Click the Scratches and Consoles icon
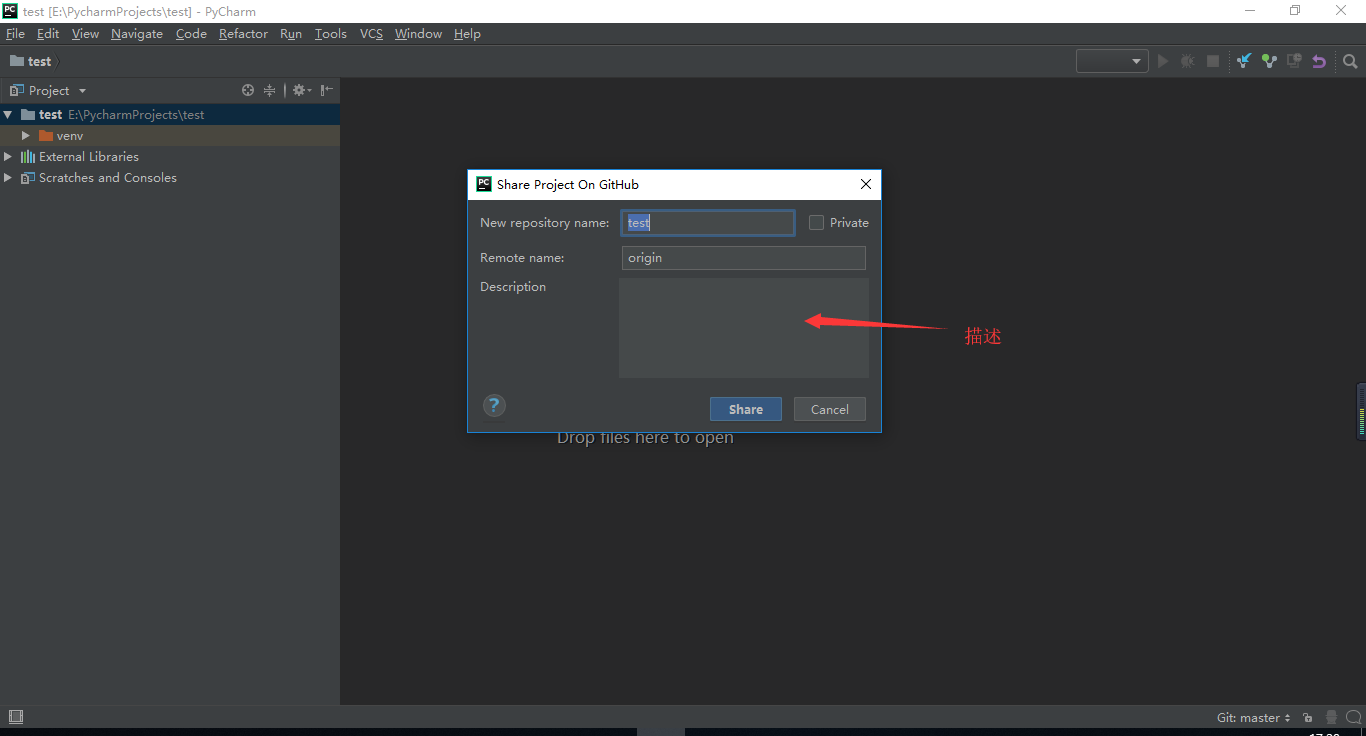The width and height of the screenshot is (1366, 736). coord(28,178)
